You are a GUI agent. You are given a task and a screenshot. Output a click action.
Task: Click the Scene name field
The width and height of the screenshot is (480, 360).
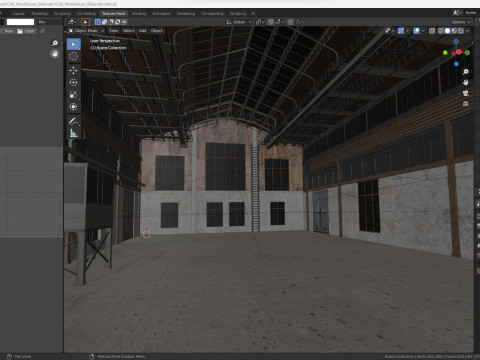(471, 12)
